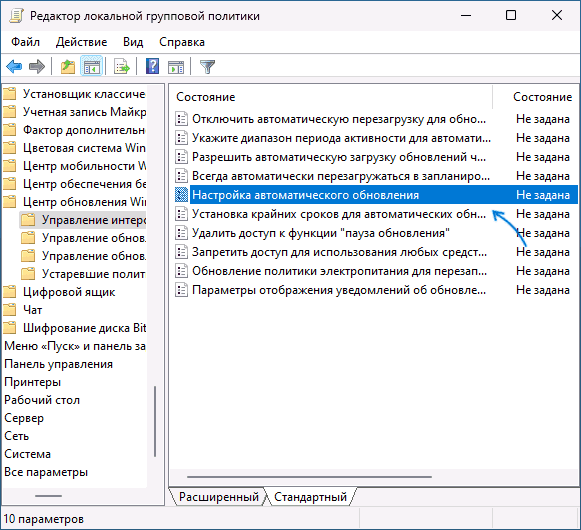
Task: Select 'Фактор дополнительн' tree folder
Action: coord(84,130)
